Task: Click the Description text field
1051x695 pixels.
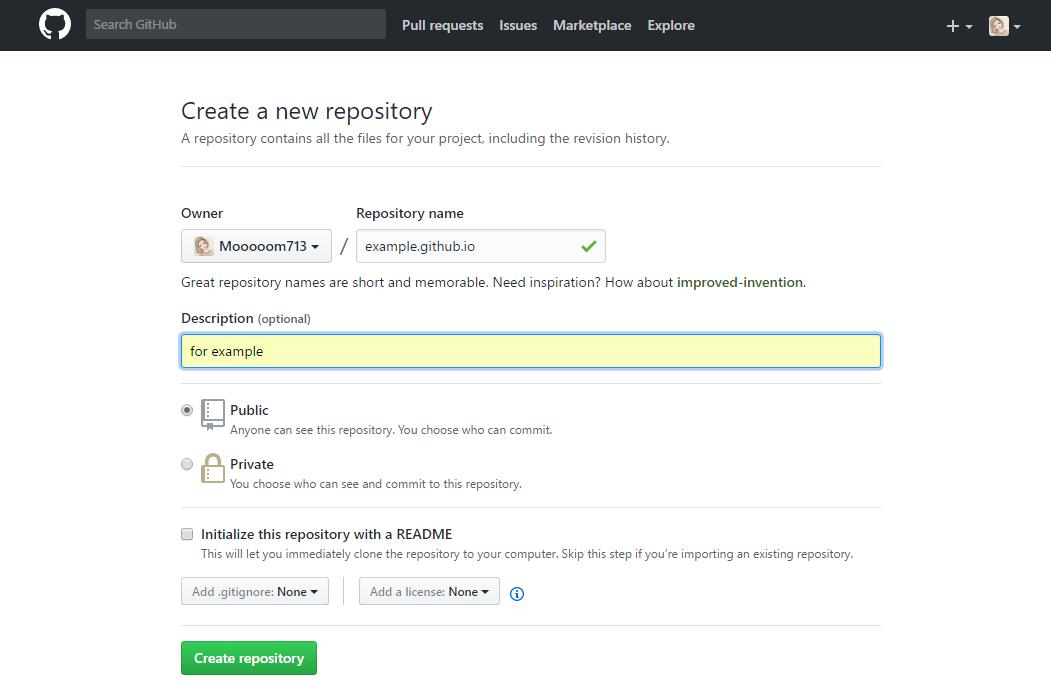Action: [x=530, y=351]
